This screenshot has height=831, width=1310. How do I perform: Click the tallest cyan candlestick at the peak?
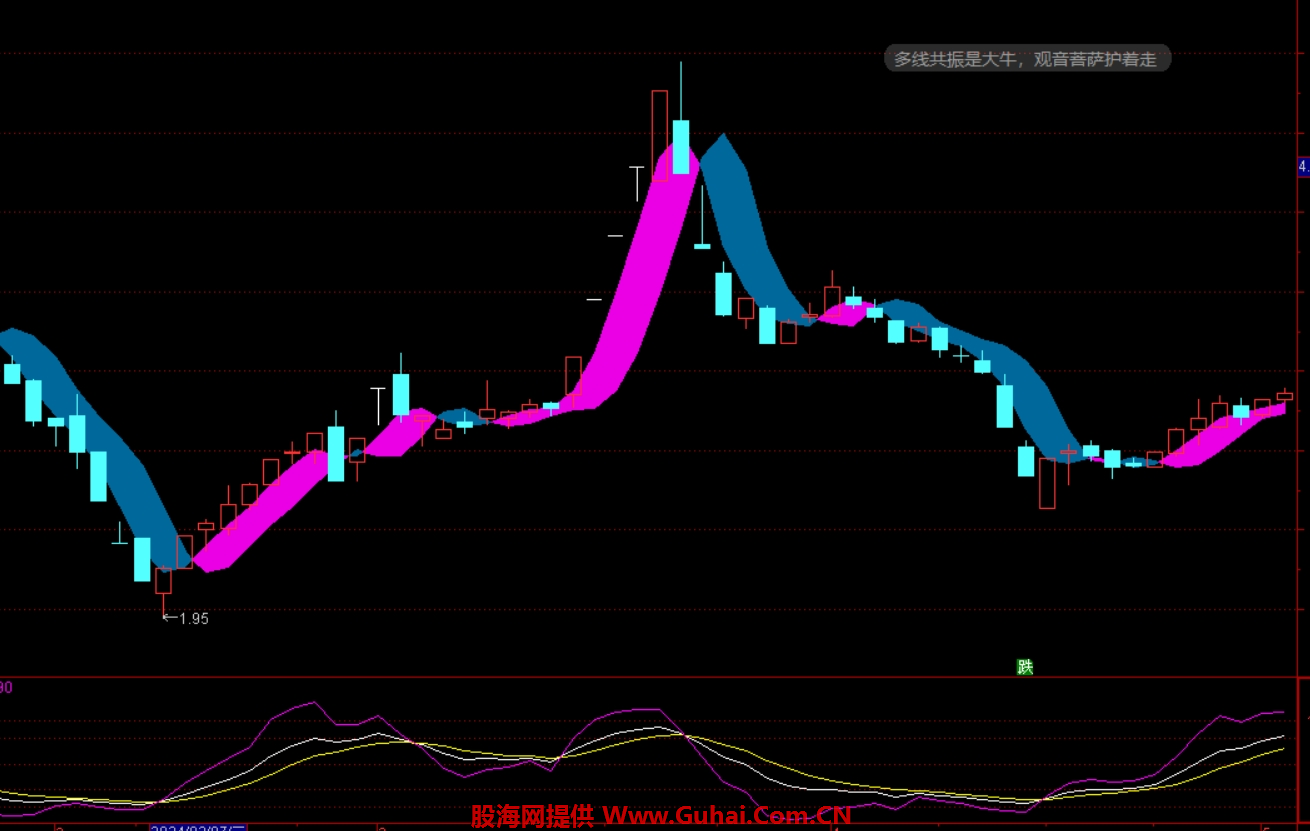(x=681, y=146)
